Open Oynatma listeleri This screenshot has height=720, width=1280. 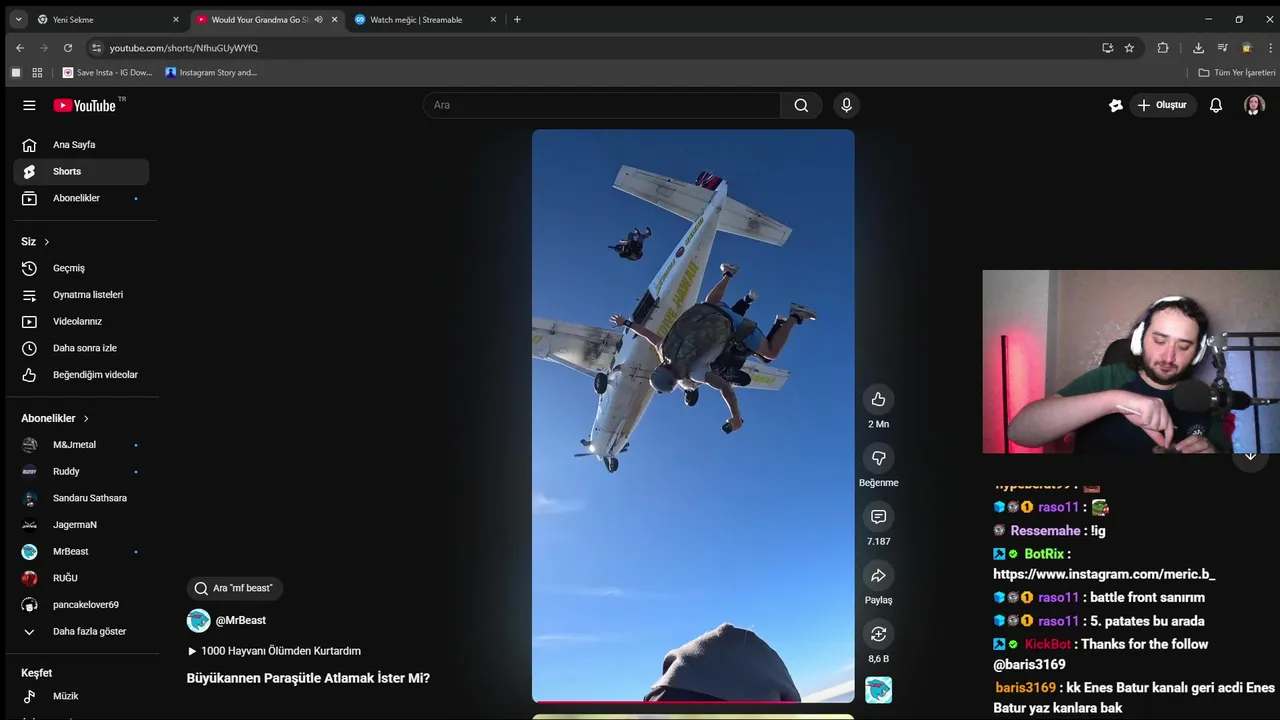tap(81, 295)
